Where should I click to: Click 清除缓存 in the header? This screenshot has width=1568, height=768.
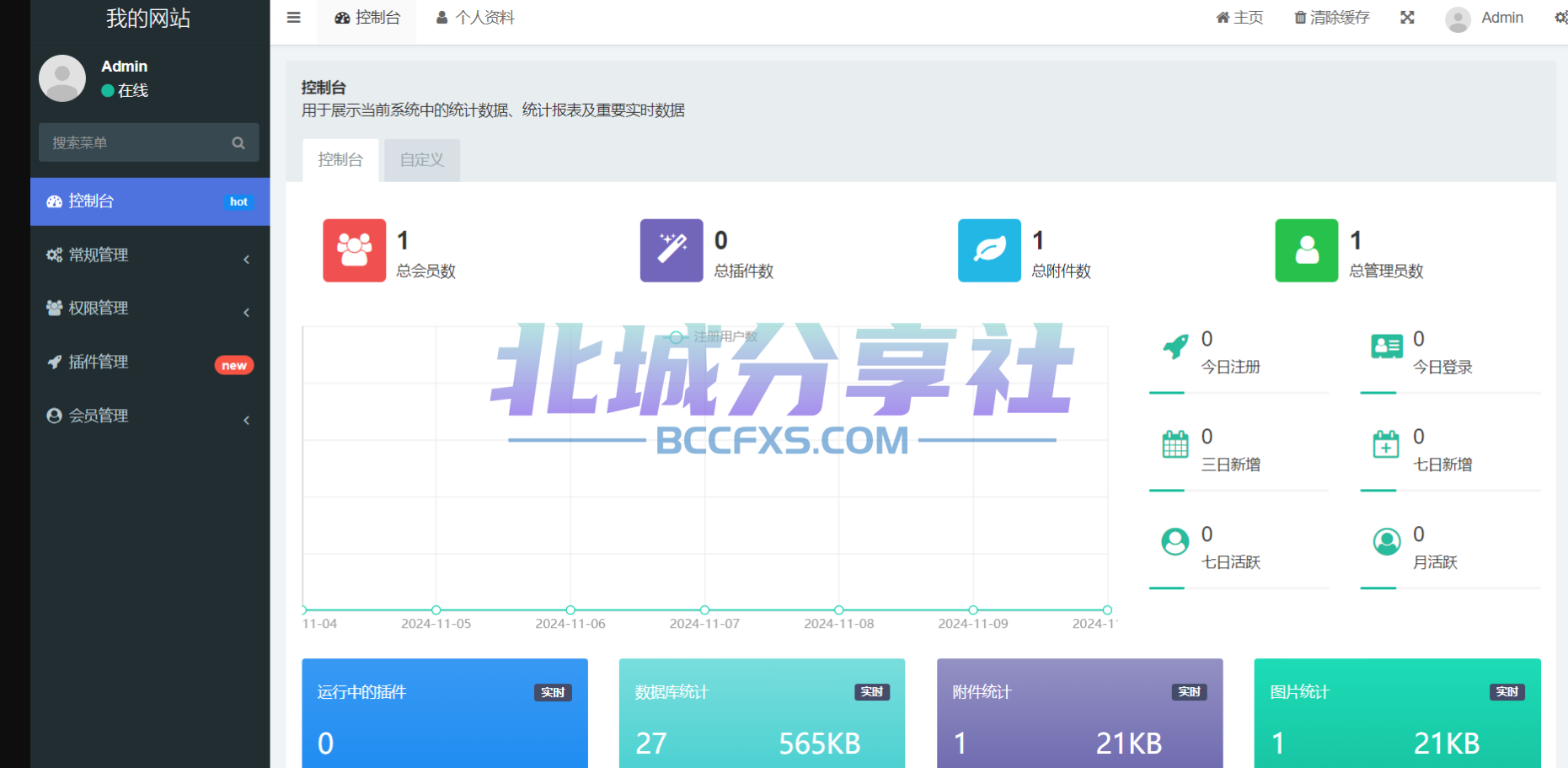[x=1332, y=18]
